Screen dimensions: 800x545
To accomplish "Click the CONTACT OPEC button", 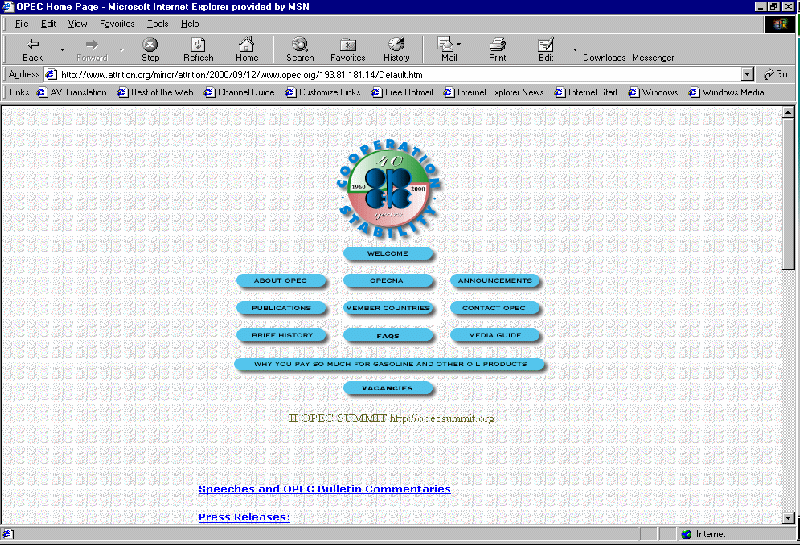I will [495, 308].
